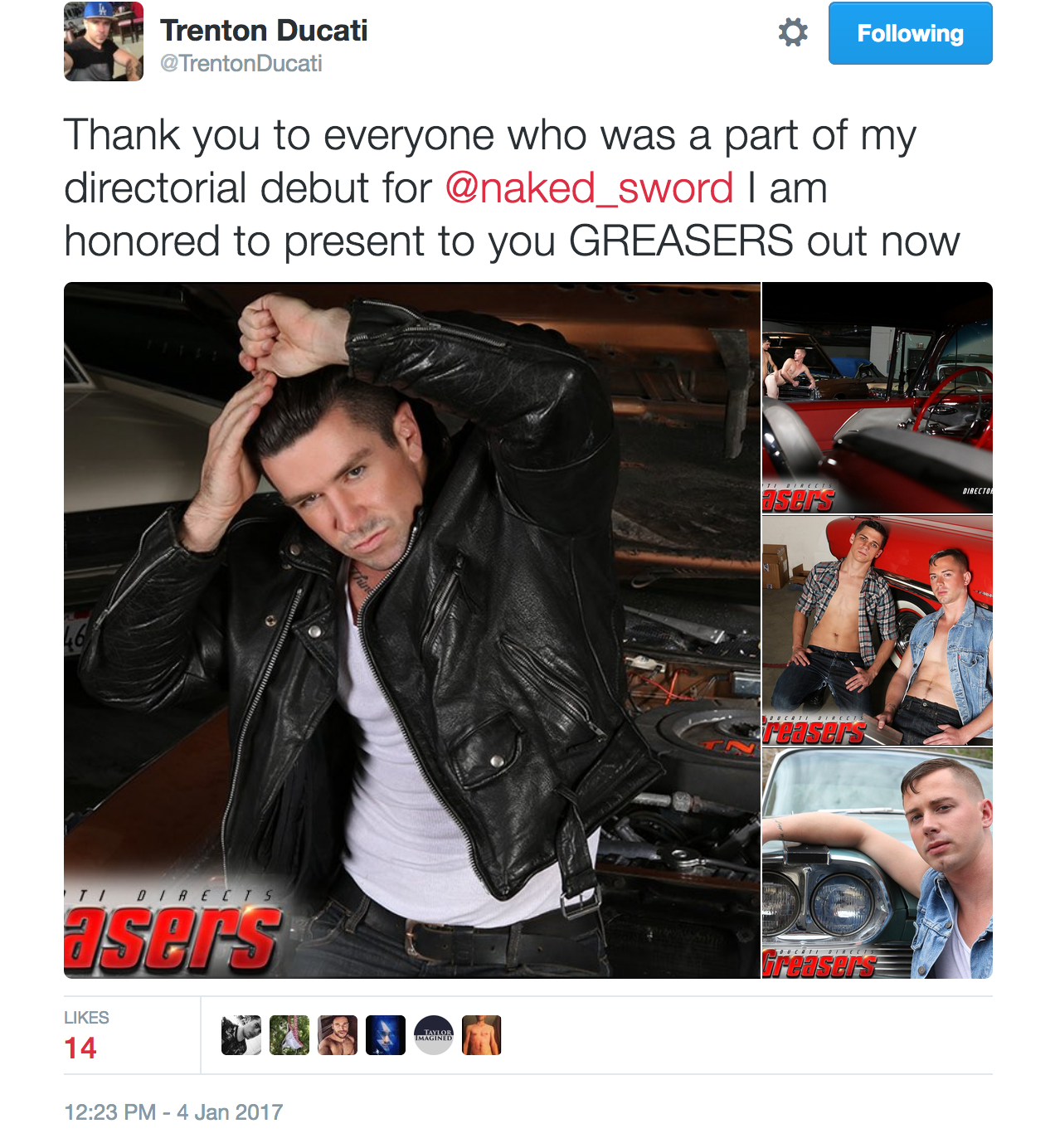Open the LIKES label
The width and height of the screenshot is (1055, 1148).
(86, 1018)
